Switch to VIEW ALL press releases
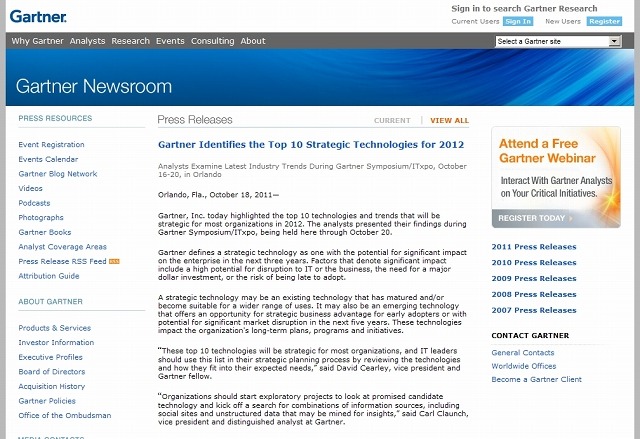The width and height of the screenshot is (640, 439). click(x=449, y=120)
